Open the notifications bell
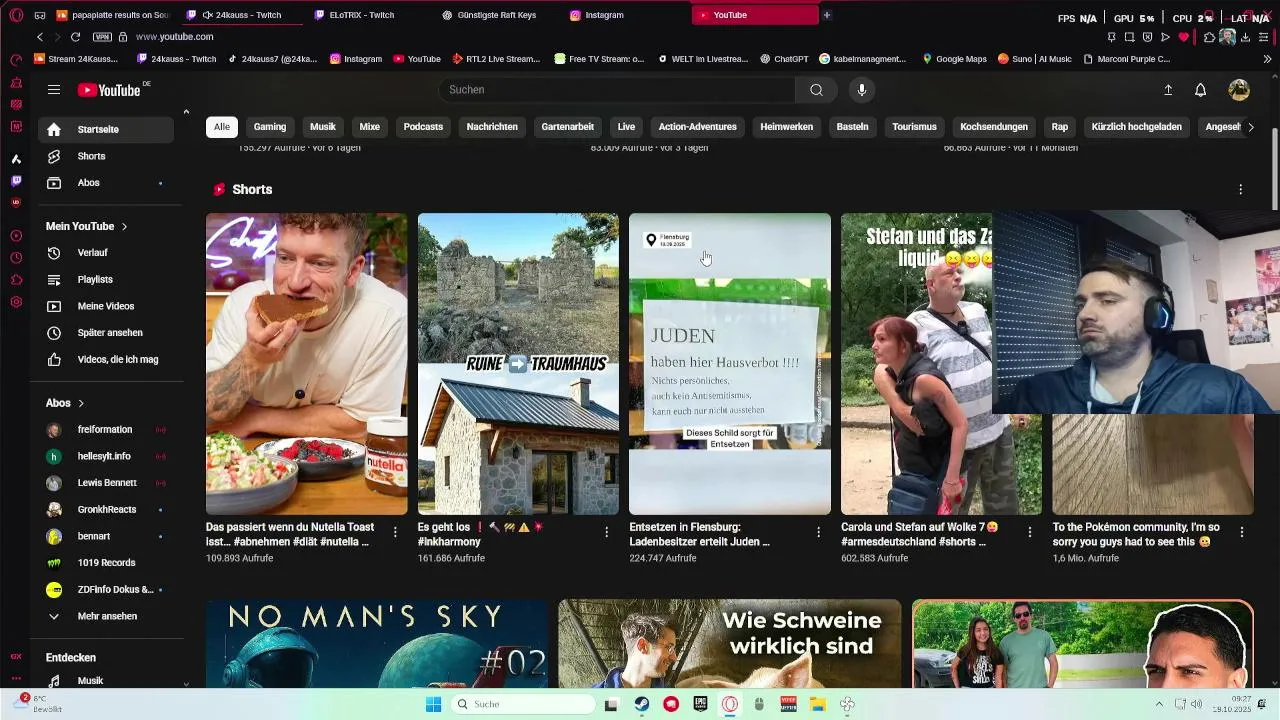Screen dimensions: 1280x720 coord(1201,90)
